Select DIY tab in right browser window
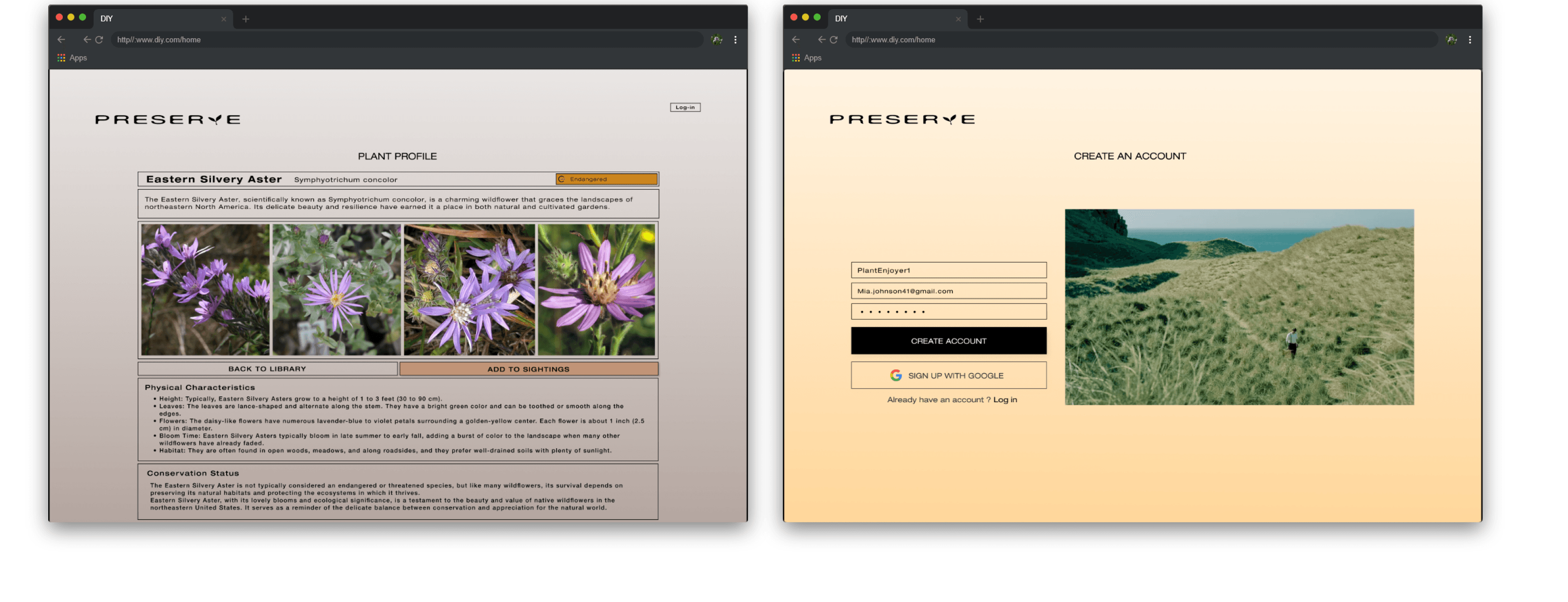Screen dimensions: 1568x602 (x=889, y=19)
